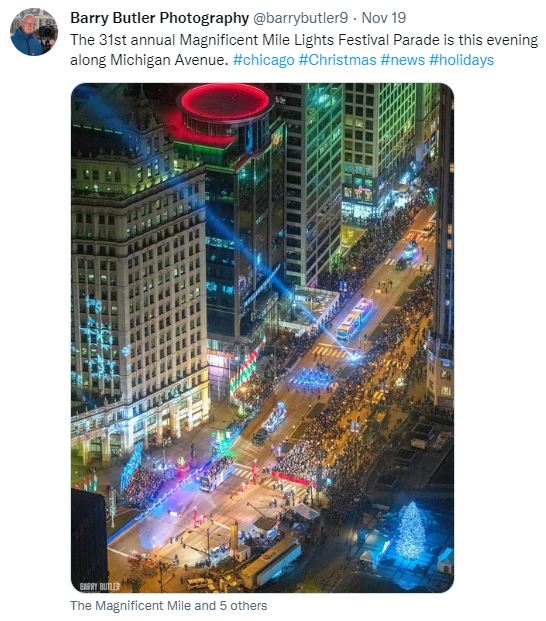Click the lit parade bus float on Michigan Avenue
Image resolution: width=546 pixels, height=621 pixels.
tap(355, 320)
